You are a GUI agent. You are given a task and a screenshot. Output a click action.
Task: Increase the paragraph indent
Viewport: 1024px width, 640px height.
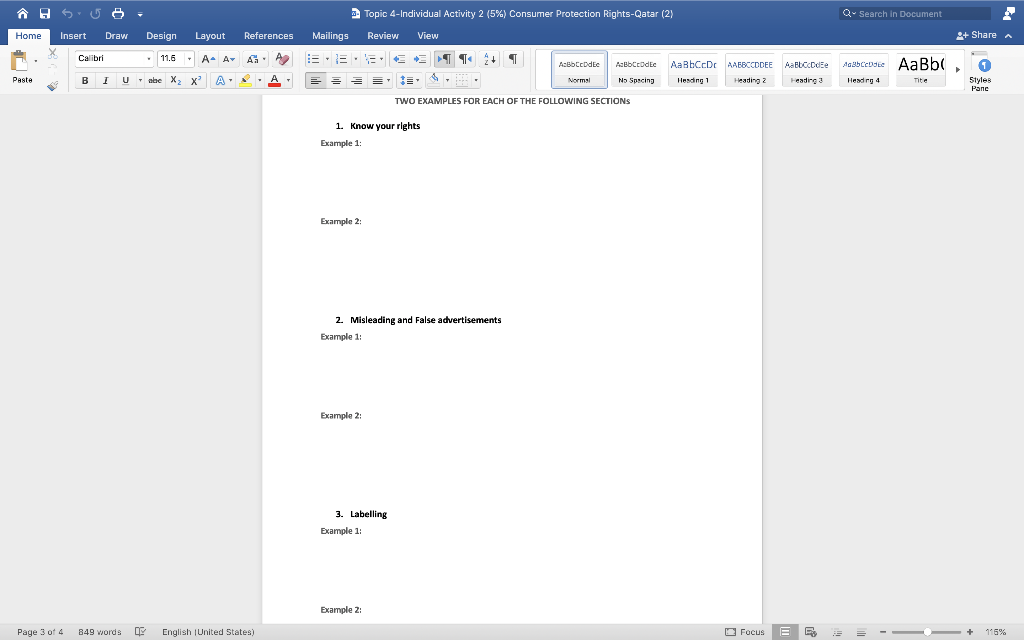tap(420, 59)
